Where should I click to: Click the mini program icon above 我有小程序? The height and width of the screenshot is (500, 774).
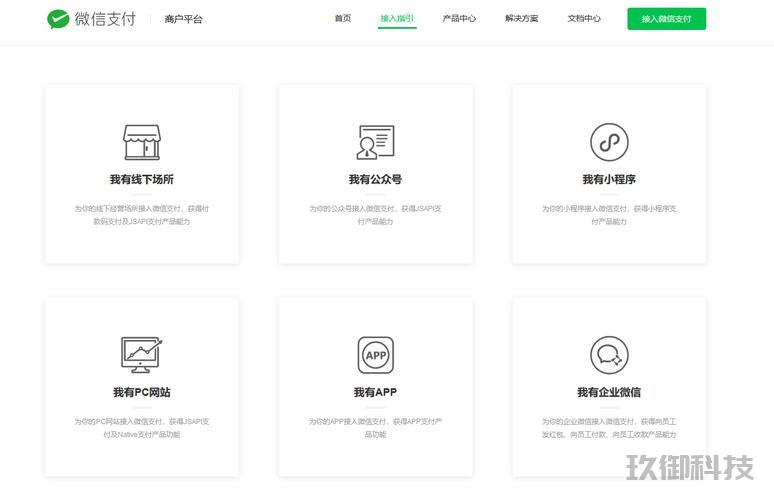click(x=609, y=142)
